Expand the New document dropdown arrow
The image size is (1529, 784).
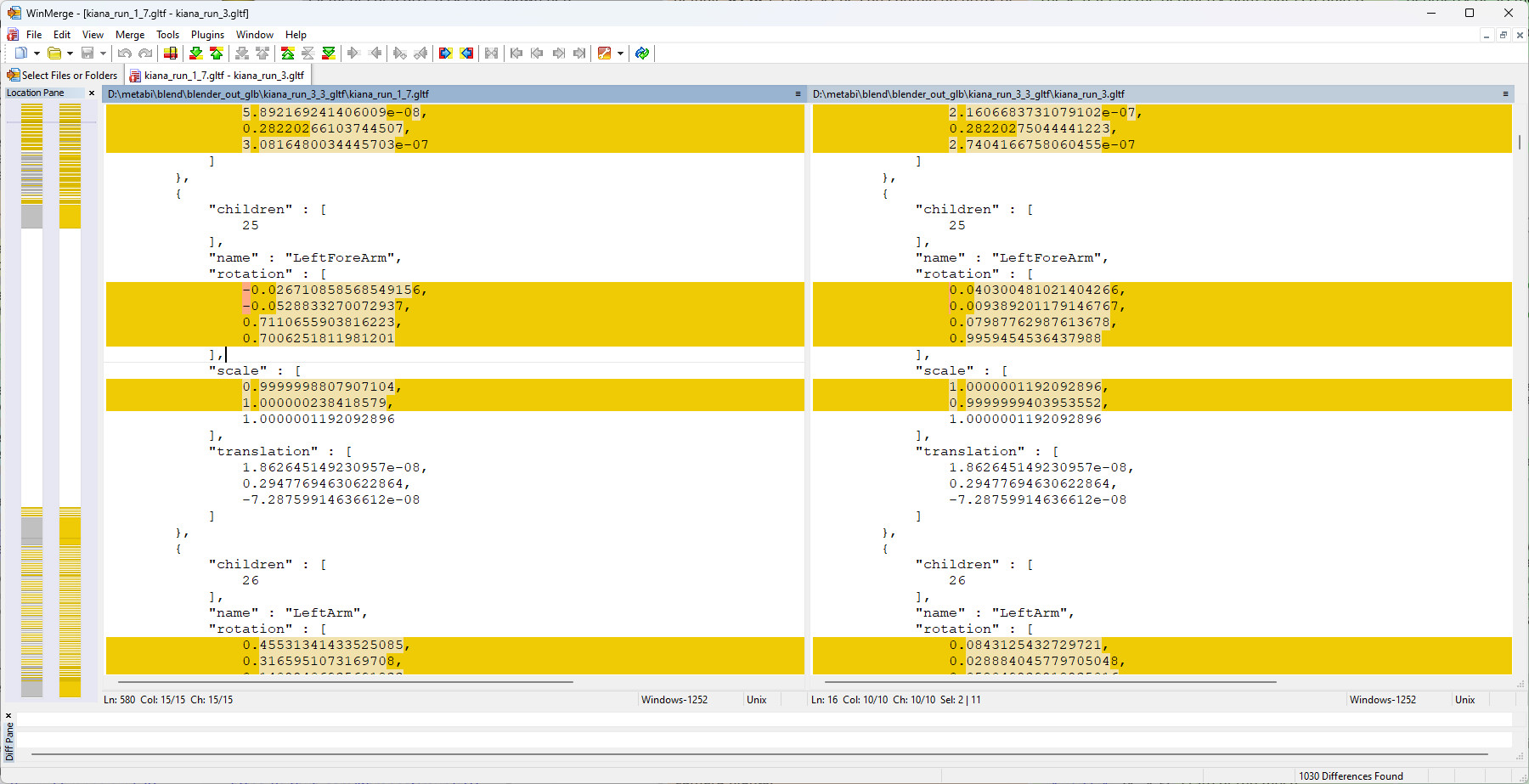[x=37, y=54]
